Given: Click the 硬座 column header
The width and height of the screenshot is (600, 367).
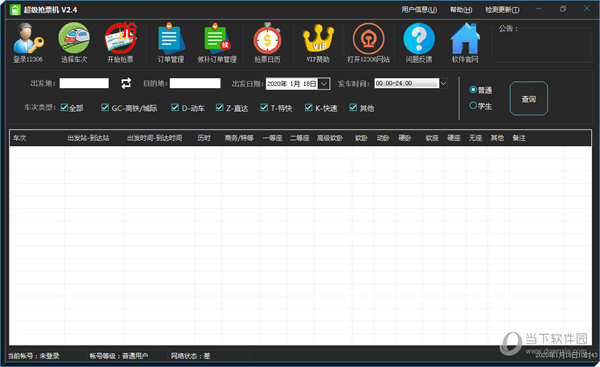Looking at the screenshot, I should (454, 138).
